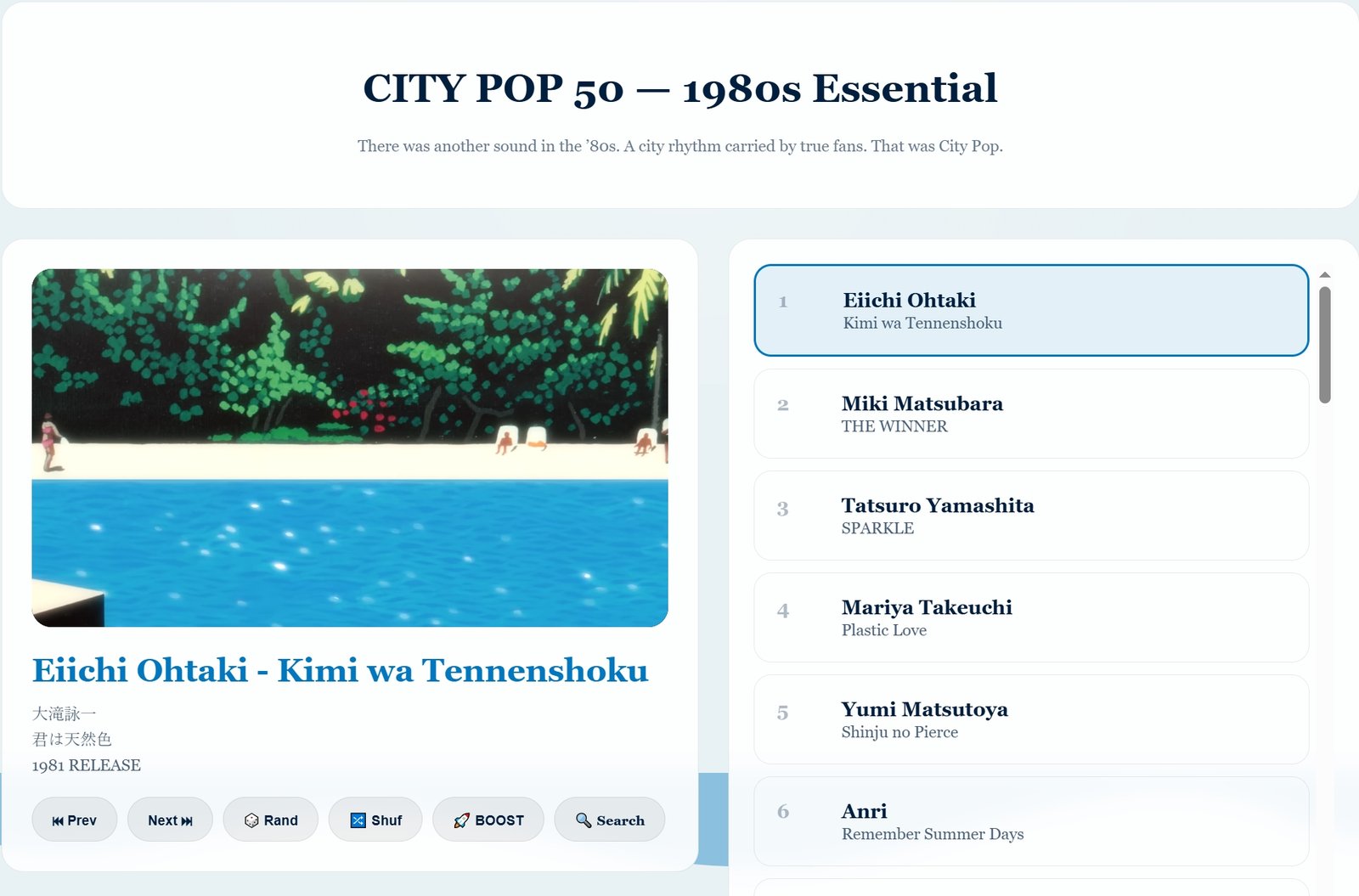1359x896 pixels.
Task: Choose Tatsuro Yamashita SPARKLE from the list
Action: [x=1030, y=516]
